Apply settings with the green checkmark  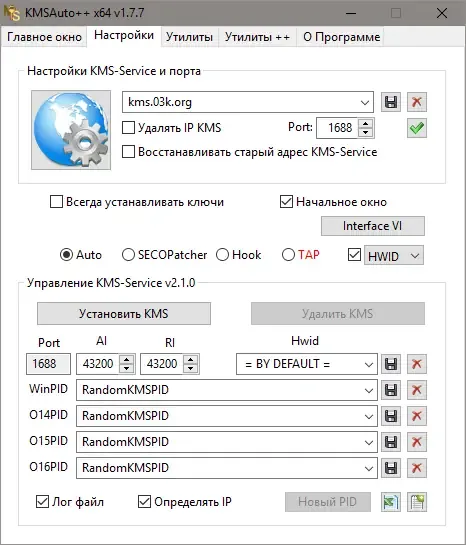417,128
